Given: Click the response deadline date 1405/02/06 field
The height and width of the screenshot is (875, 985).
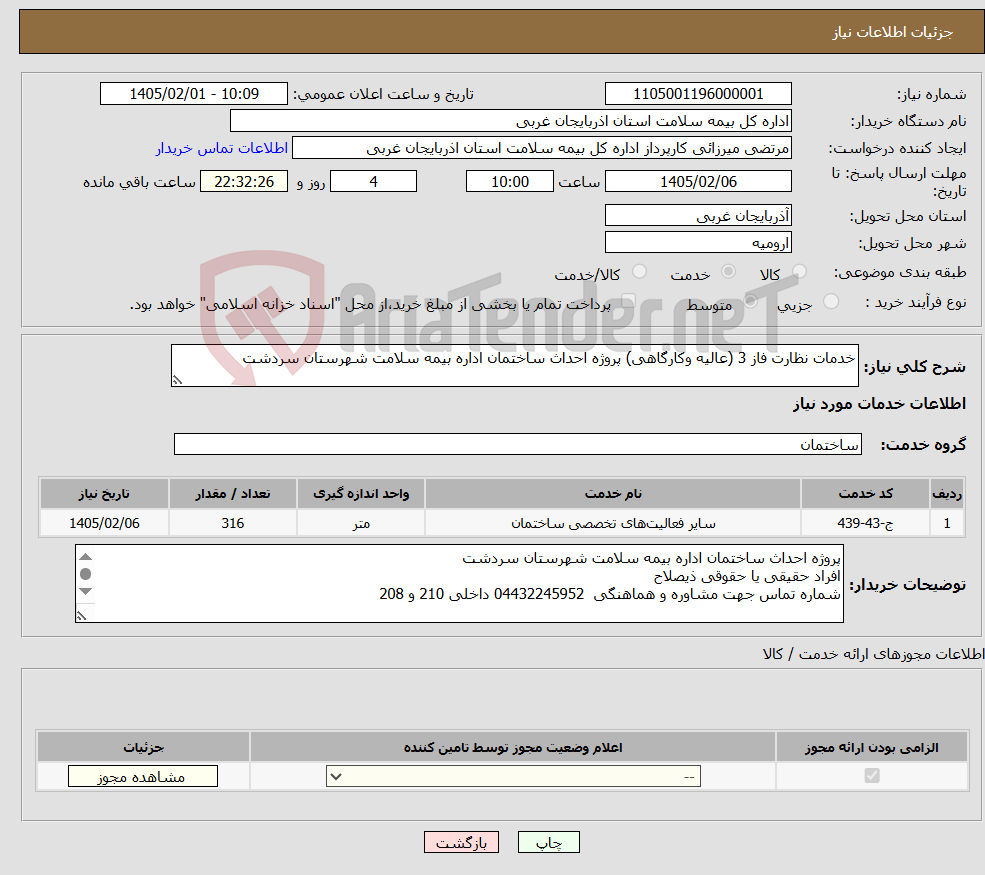Looking at the screenshot, I should pyautogui.click(x=698, y=182).
